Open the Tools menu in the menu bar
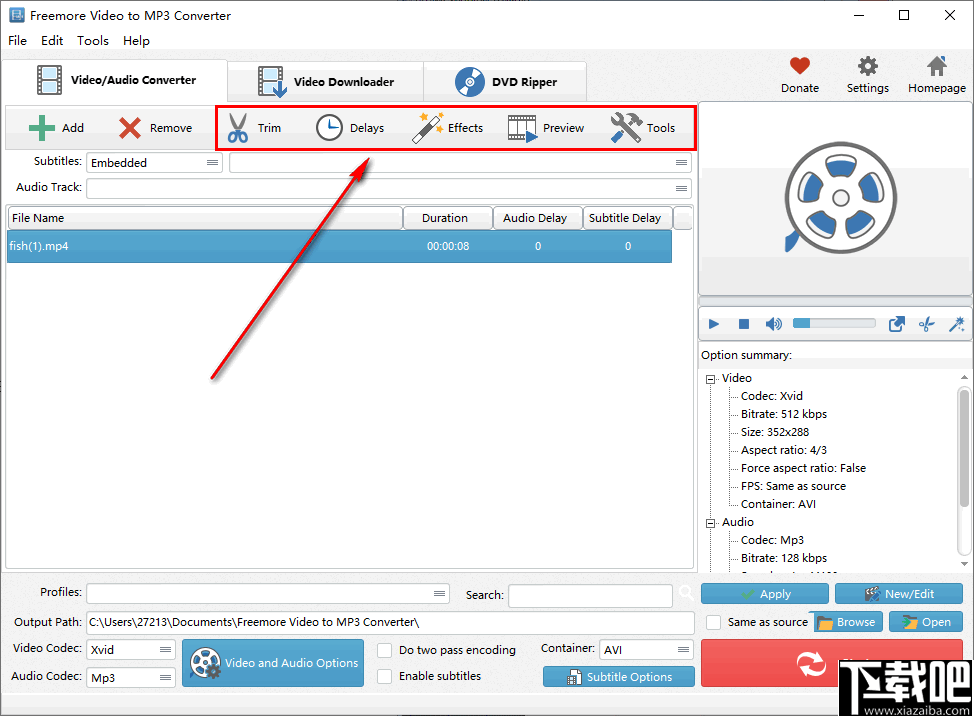The height and width of the screenshot is (716, 974). tap(93, 41)
